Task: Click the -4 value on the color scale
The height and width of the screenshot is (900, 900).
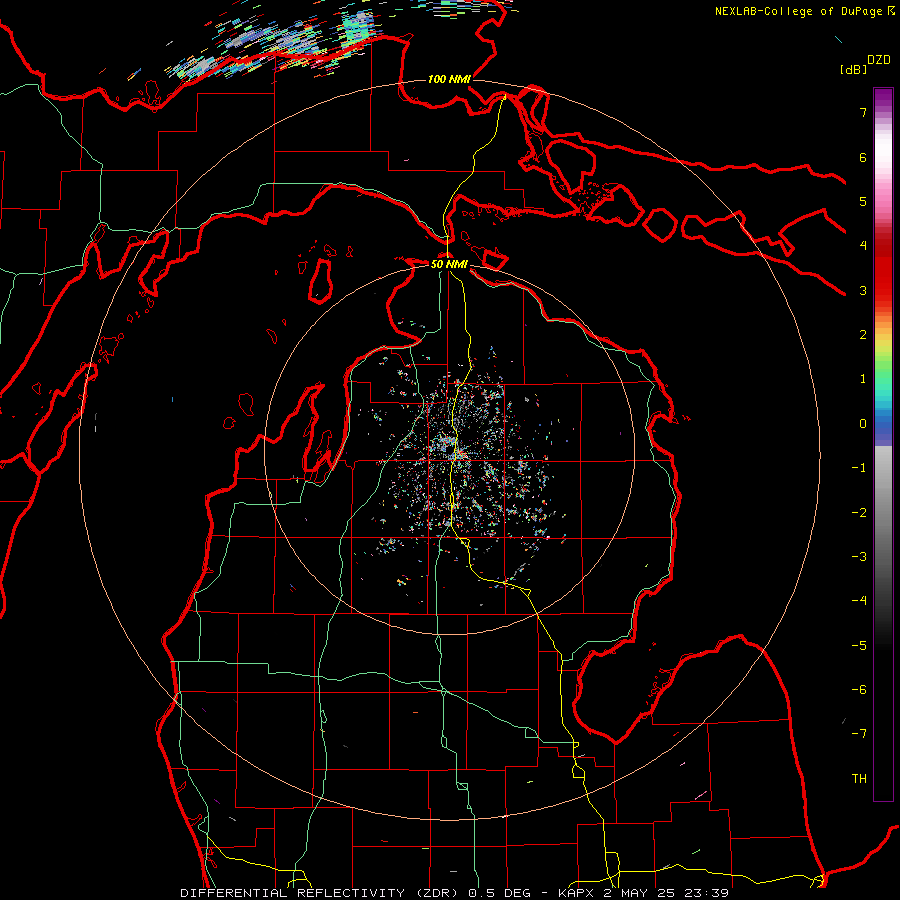Action: coord(859,601)
